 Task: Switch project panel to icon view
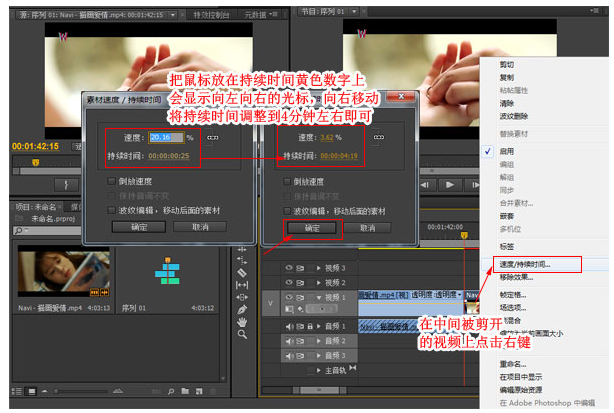[32, 391]
